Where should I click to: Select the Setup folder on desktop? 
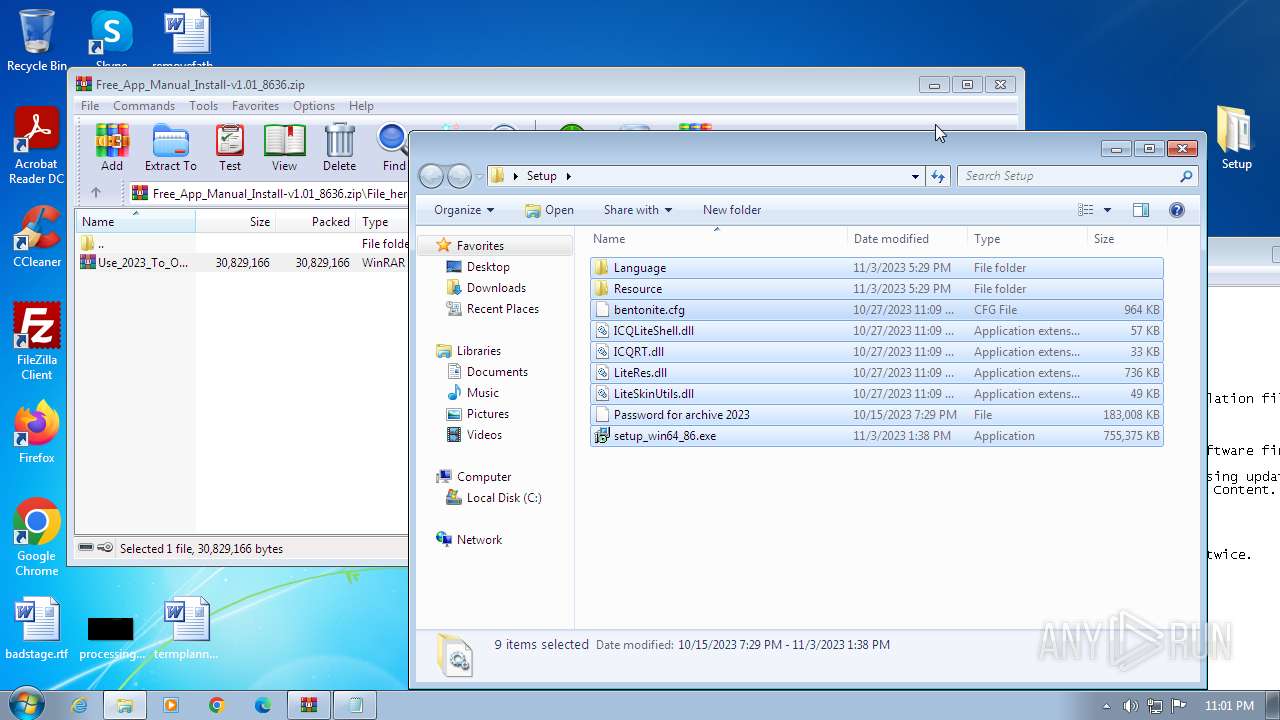(1236, 138)
